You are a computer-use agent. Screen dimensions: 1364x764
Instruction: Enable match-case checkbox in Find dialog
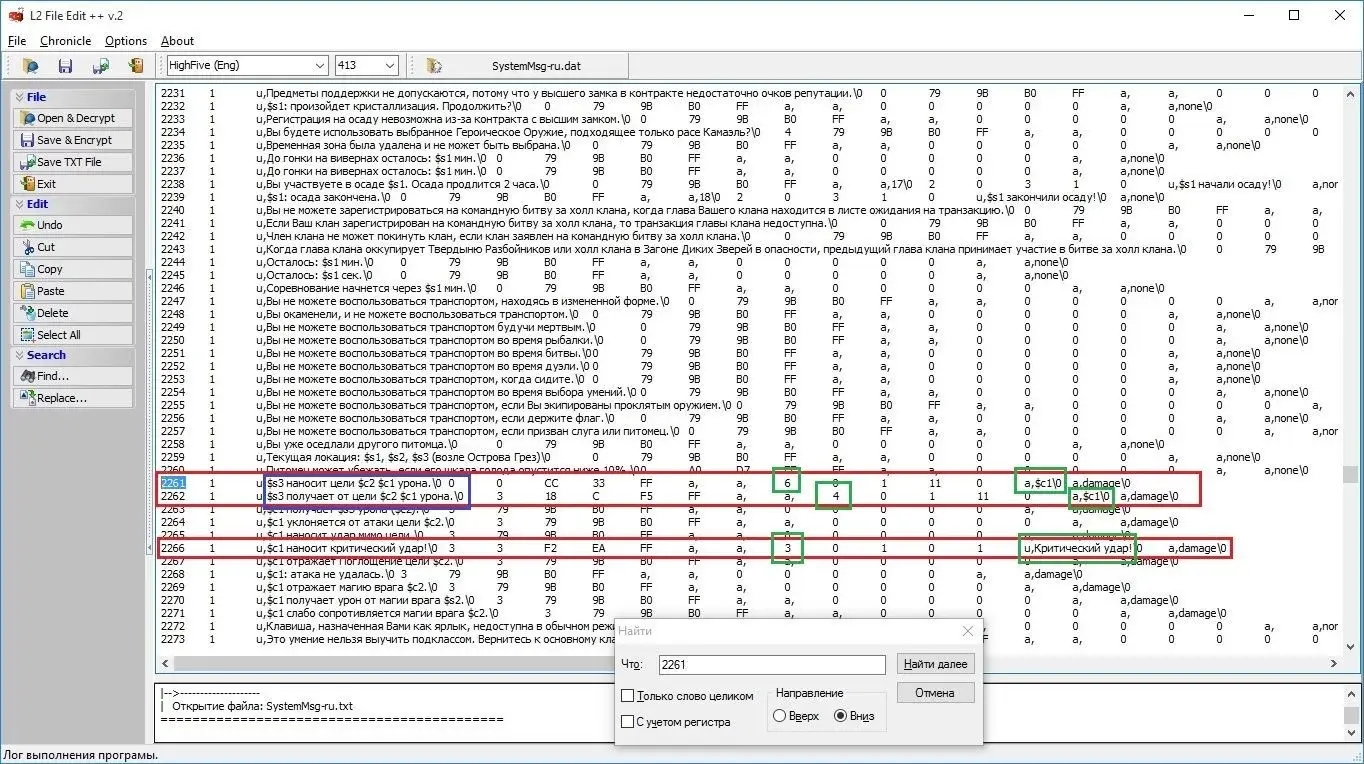(x=628, y=722)
